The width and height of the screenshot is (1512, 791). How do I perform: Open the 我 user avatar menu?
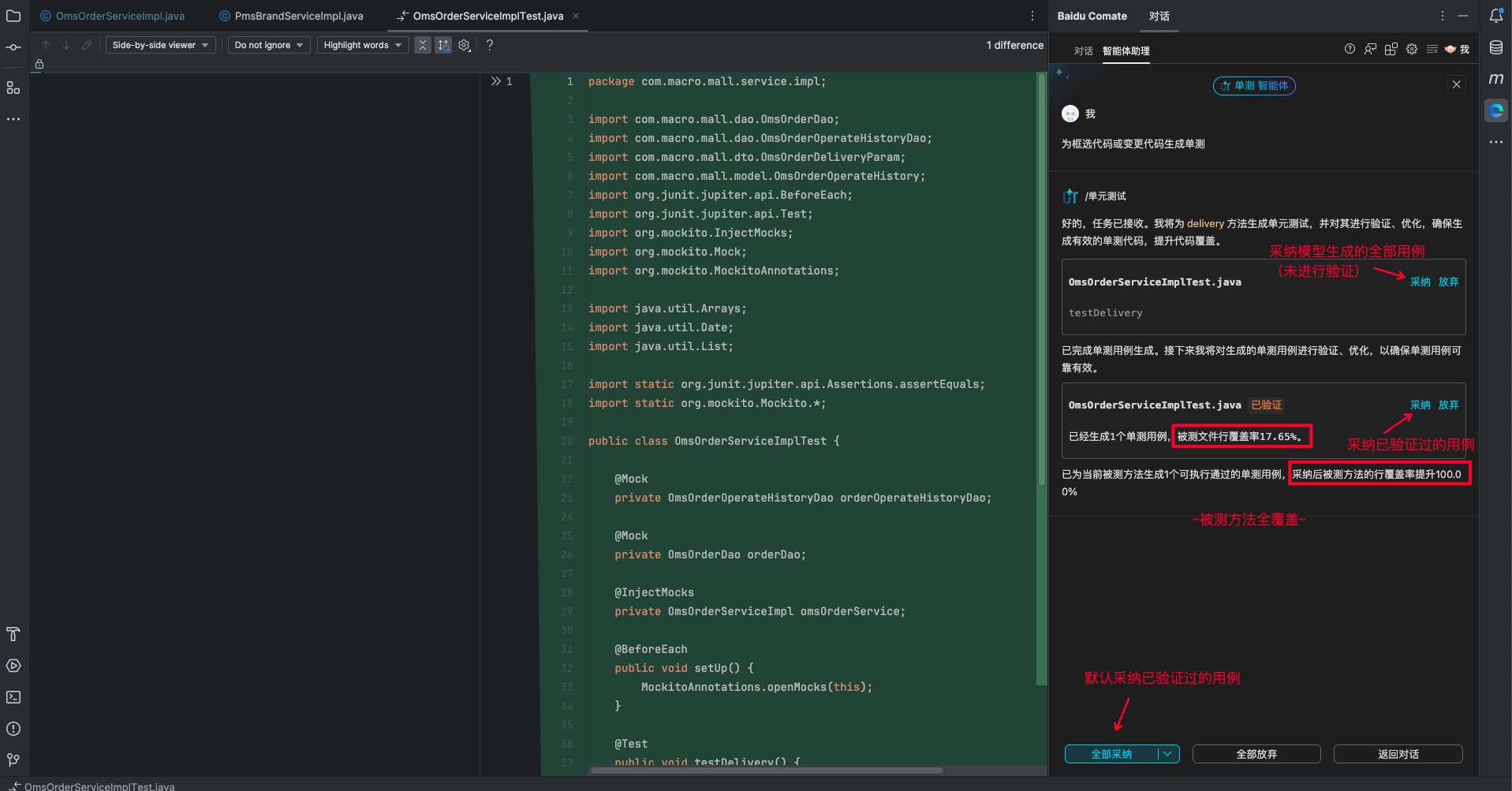coord(1457,49)
